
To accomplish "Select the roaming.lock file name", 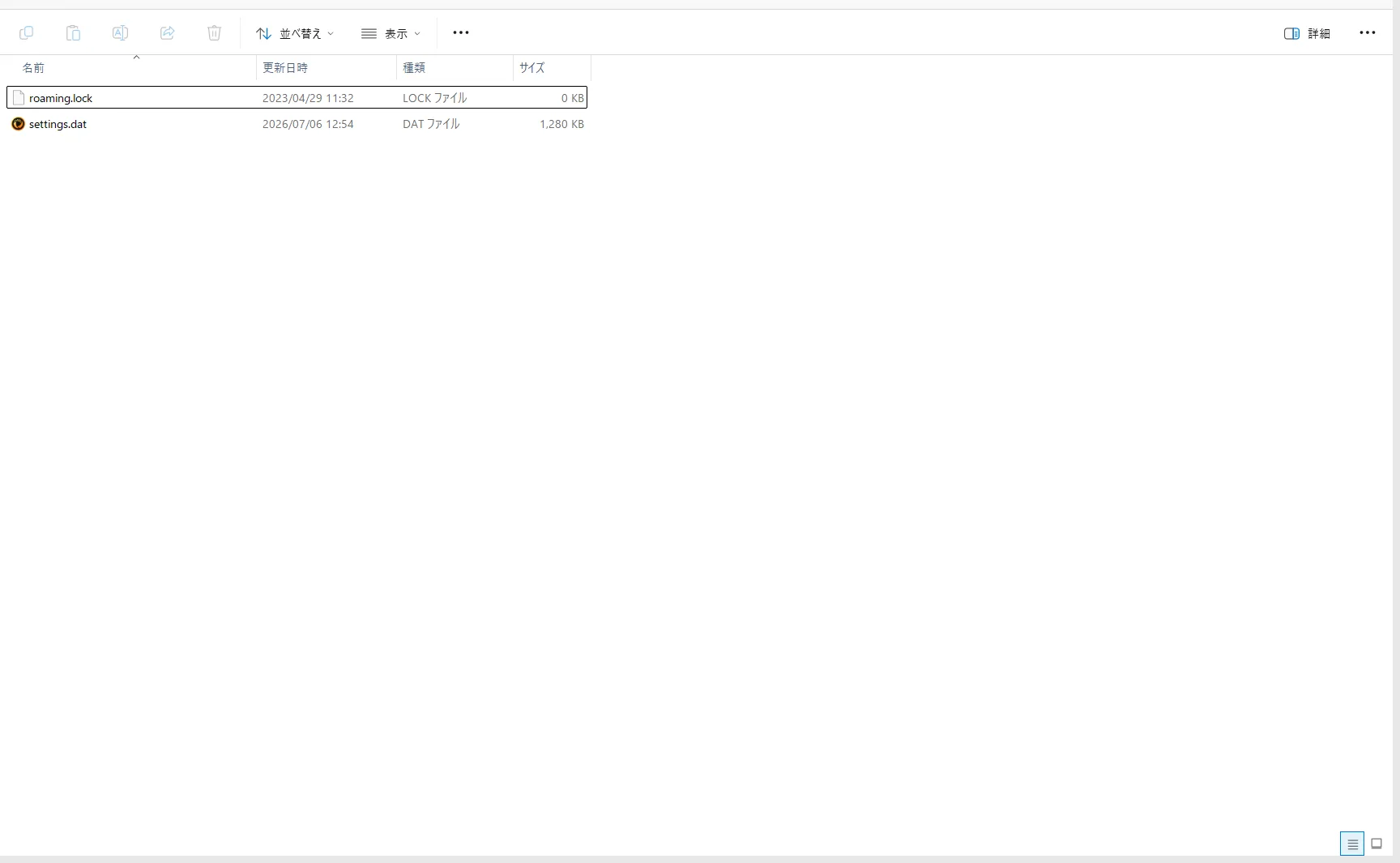I will [61, 98].
